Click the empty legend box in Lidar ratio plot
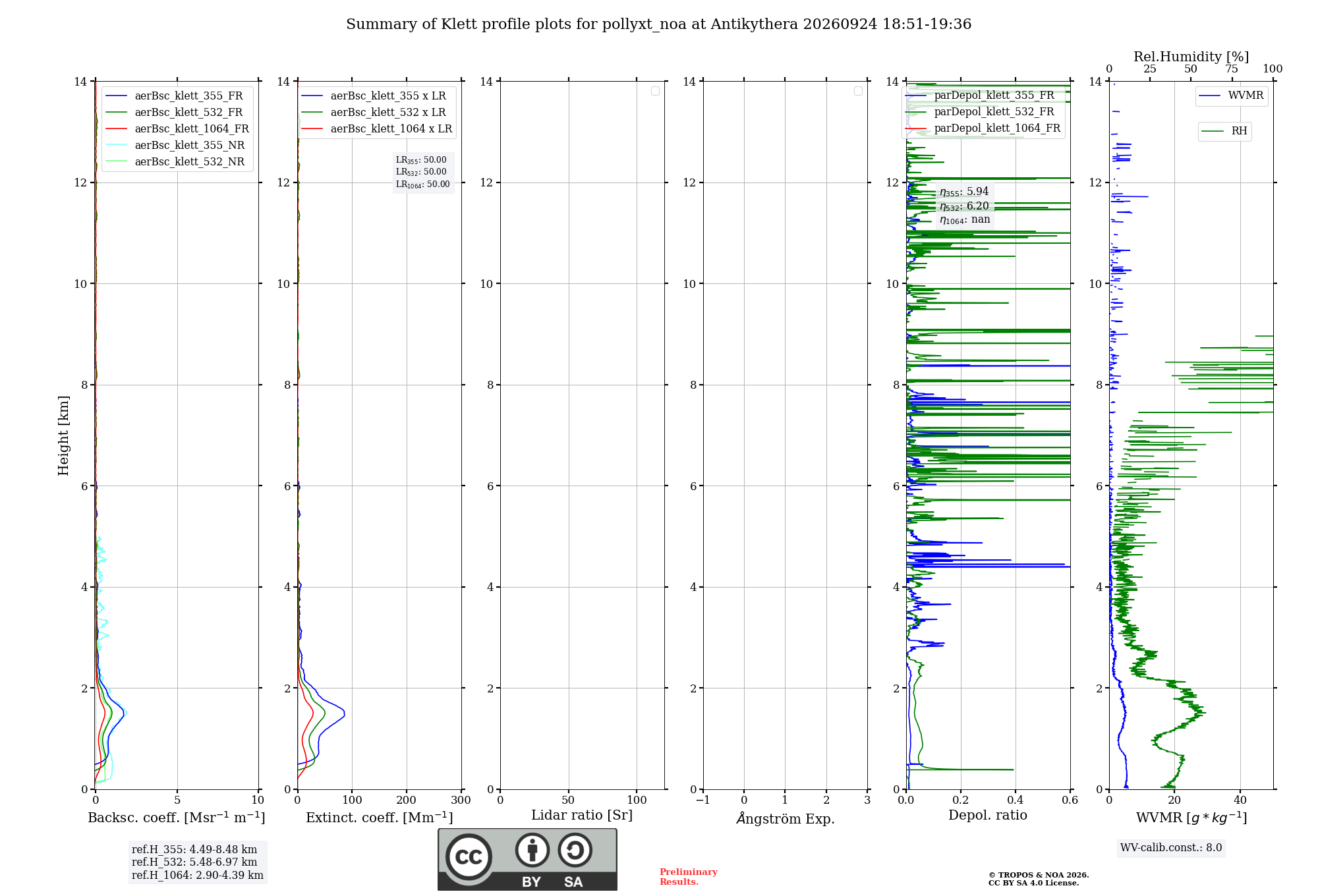The height and width of the screenshot is (896, 1318). click(655, 91)
